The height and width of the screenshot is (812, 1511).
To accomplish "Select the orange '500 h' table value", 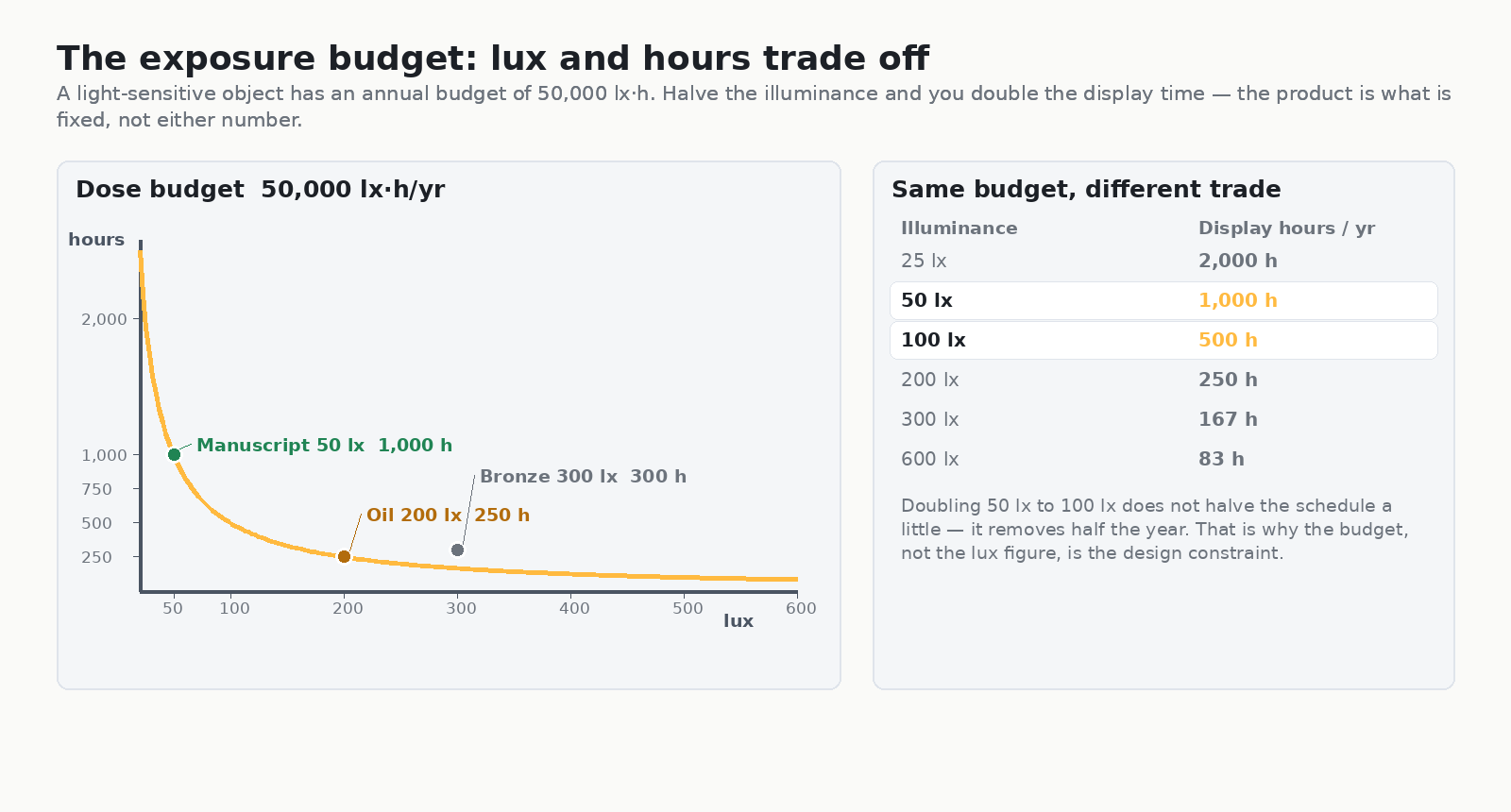I will (x=1228, y=341).
